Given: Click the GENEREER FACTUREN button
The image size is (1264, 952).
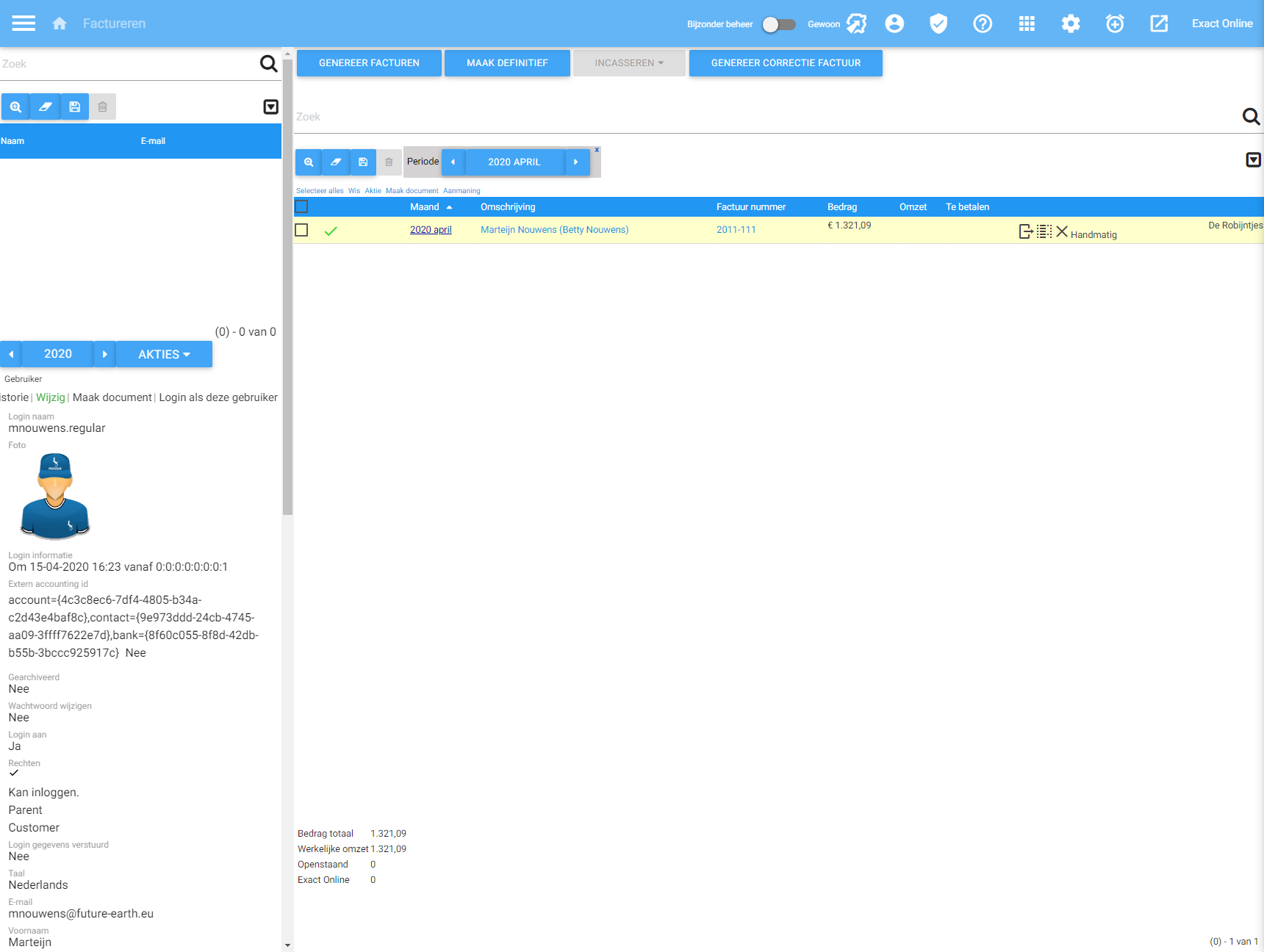Looking at the screenshot, I should click(x=369, y=63).
